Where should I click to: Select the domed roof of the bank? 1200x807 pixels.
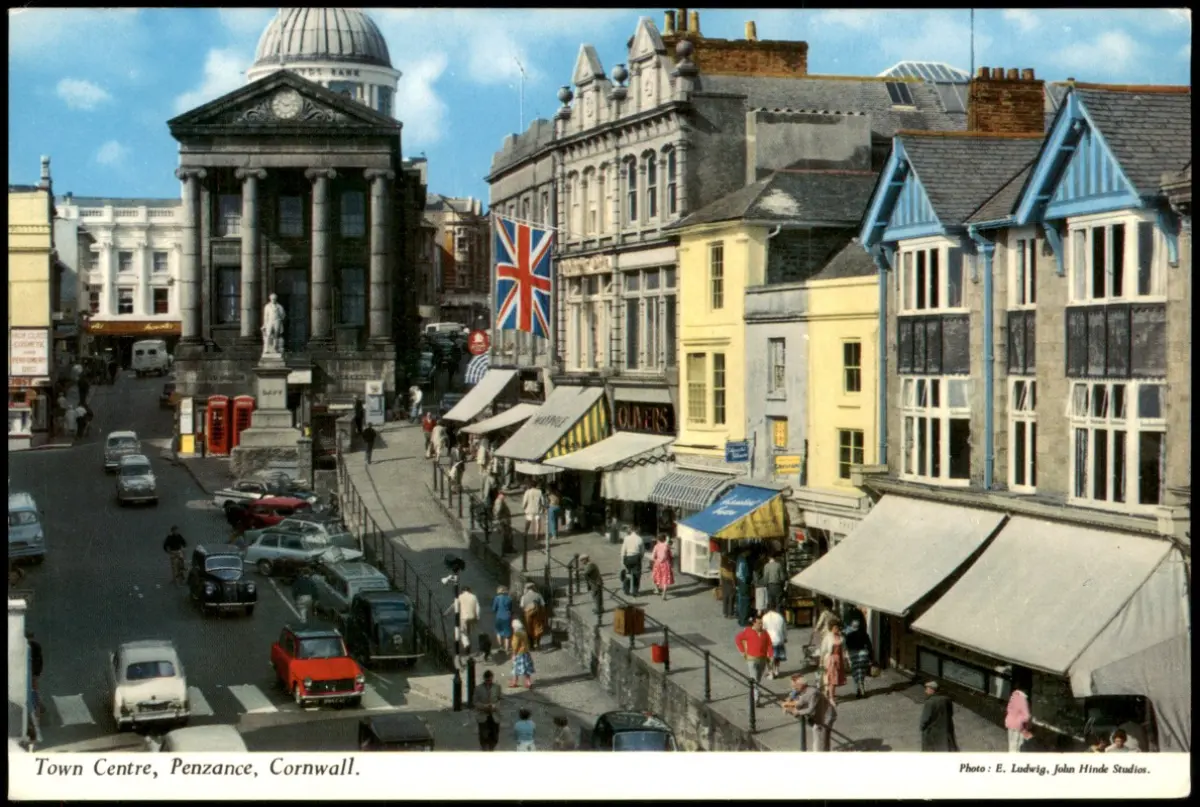[322, 39]
